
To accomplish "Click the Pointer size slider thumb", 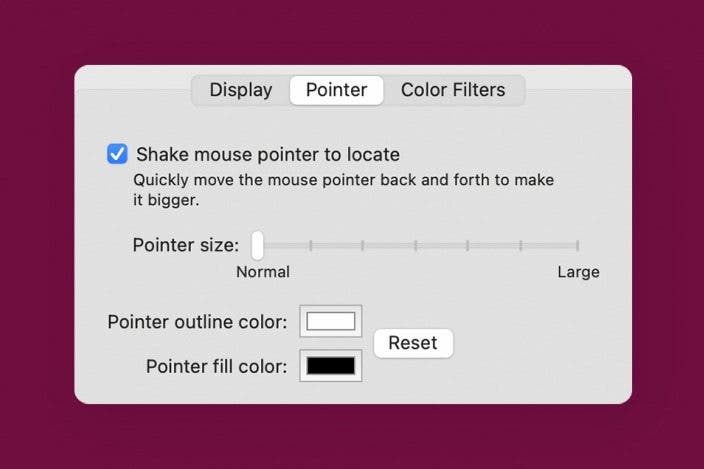I will pos(257,245).
